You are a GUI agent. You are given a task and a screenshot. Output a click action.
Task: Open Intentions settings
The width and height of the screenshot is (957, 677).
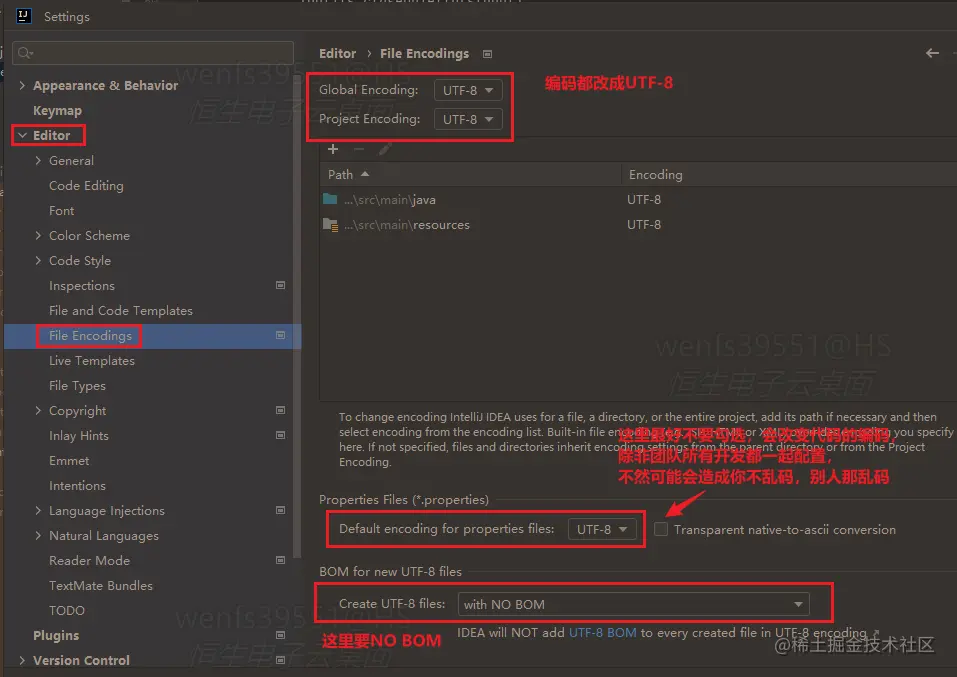pyautogui.click(x=78, y=486)
